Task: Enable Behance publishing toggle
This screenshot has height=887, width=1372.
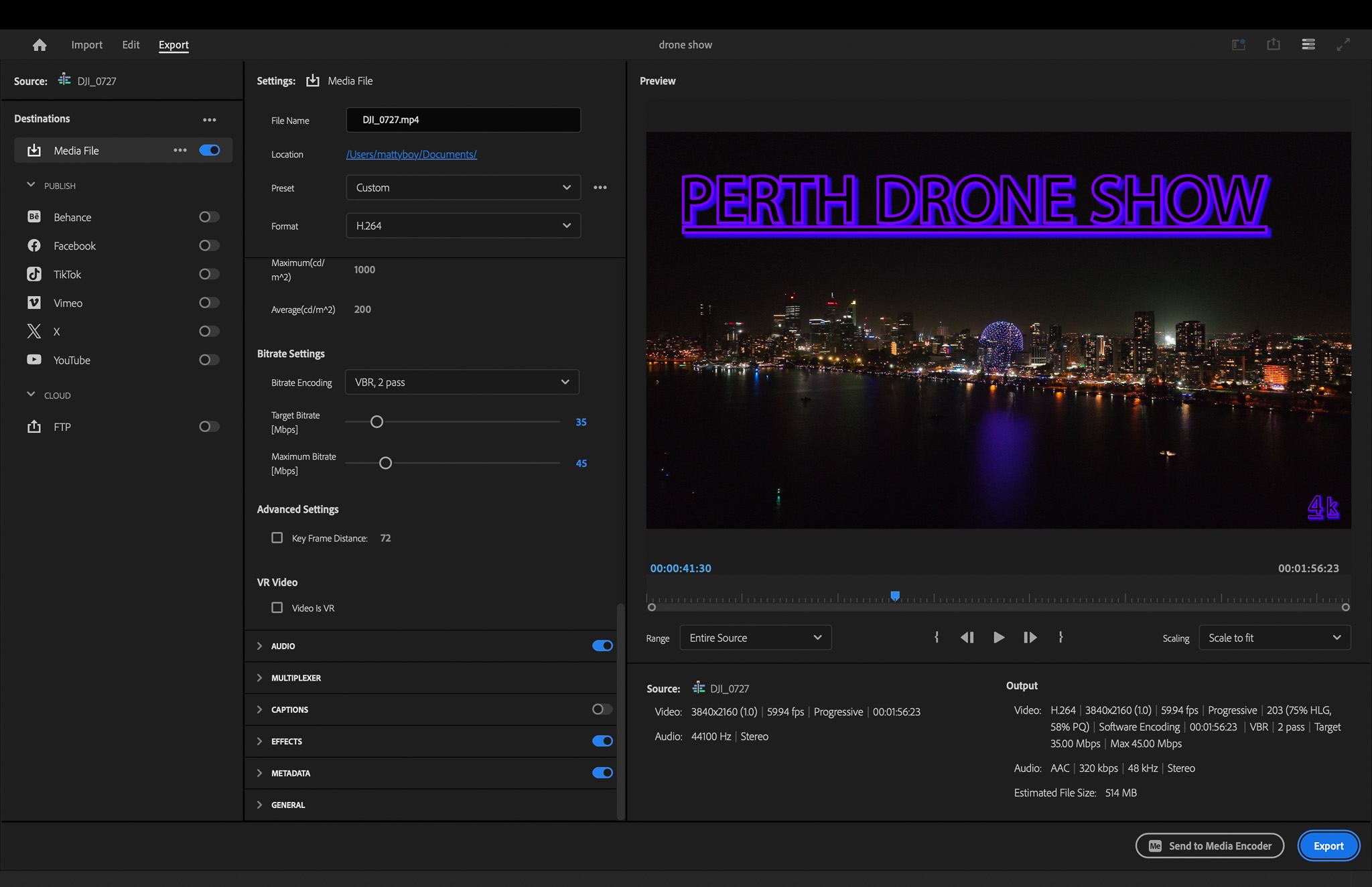Action: click(x=210, y=216)
